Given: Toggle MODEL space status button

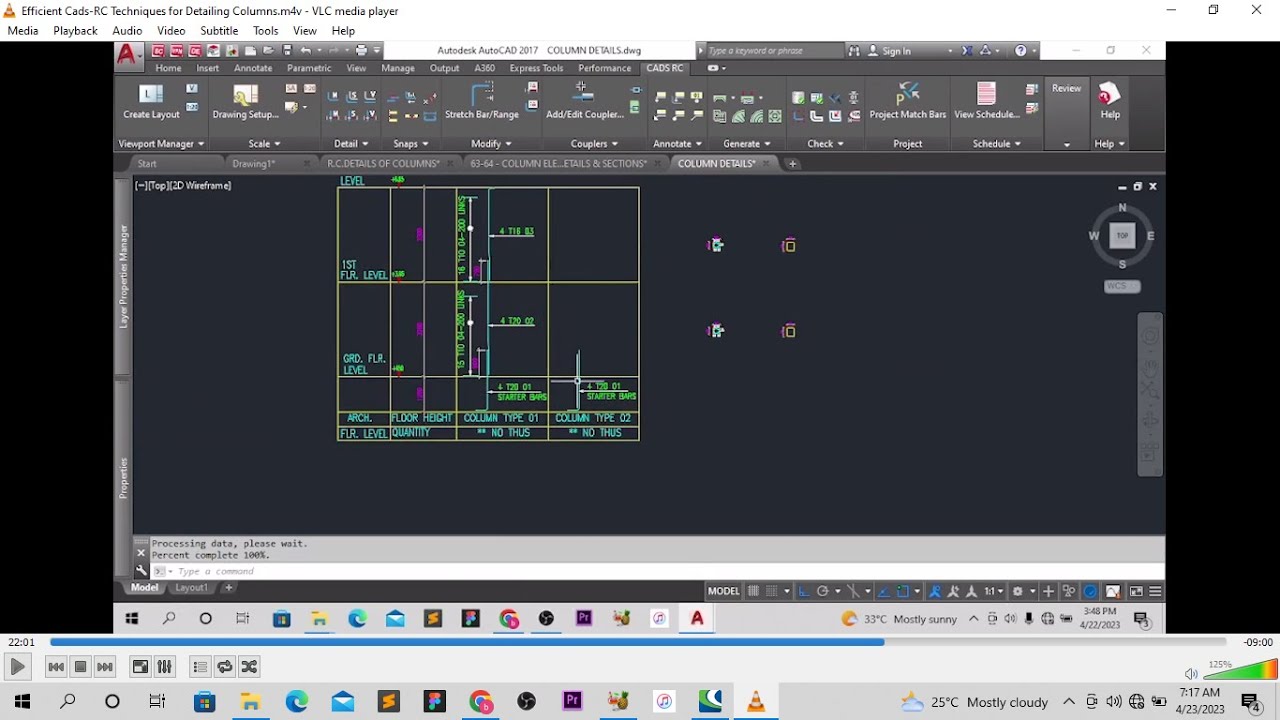Looking at the screenshot, I should (723, 591).
